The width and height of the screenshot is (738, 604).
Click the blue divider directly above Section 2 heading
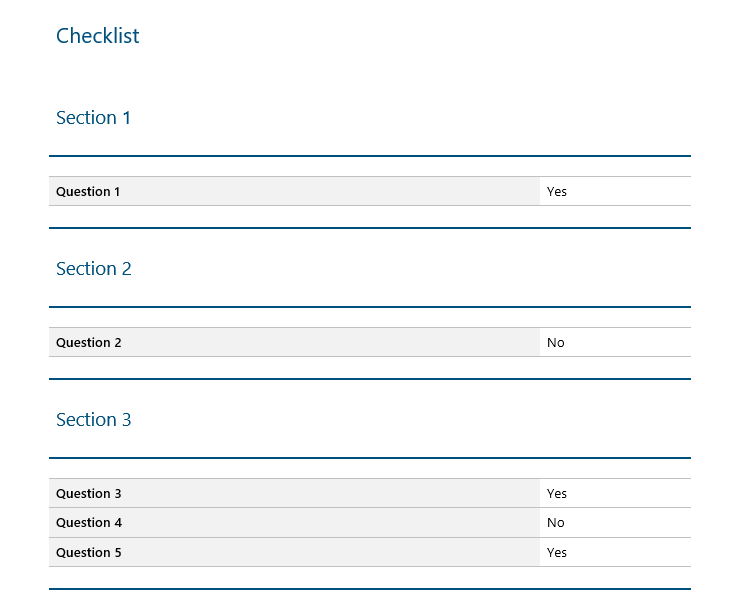click(x=369, y=228)
